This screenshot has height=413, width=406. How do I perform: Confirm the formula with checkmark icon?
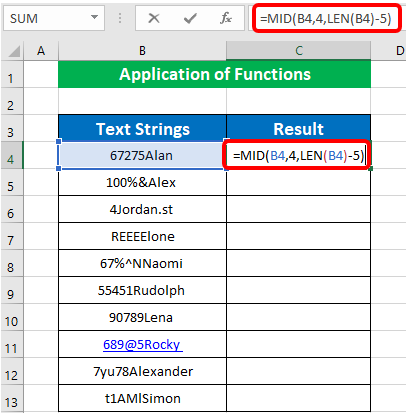click(x=190, y=18)
